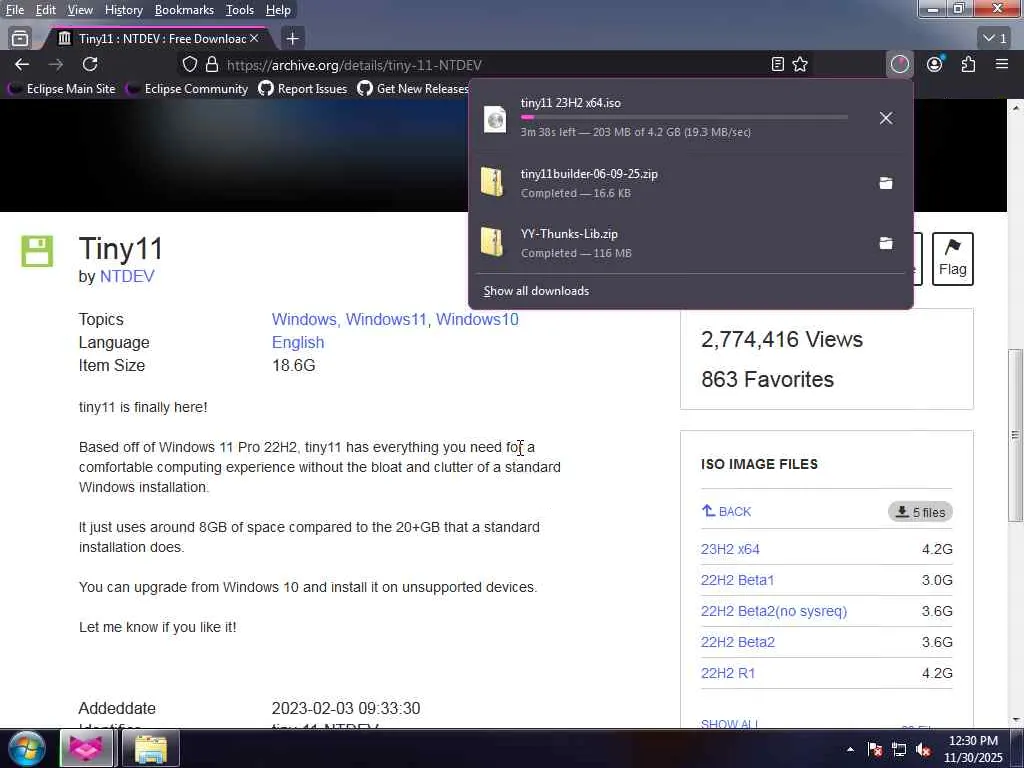Screen dimensions: 1024x768
Task: Open the Get New Releases bookmark
Action: click(x=413, y=88)
